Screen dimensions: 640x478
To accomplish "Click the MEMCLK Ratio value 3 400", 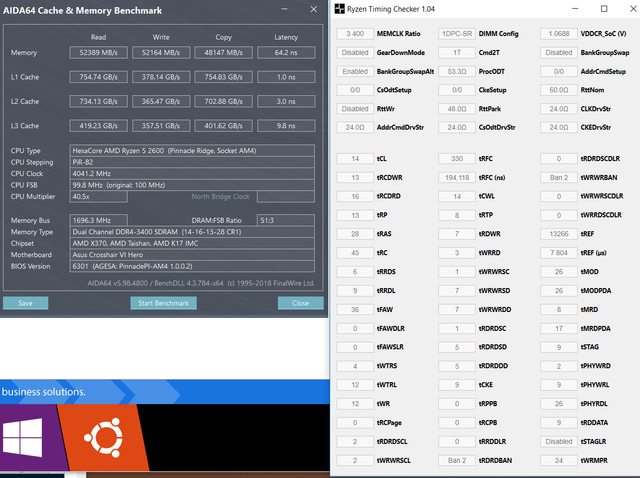I will 355,33.
